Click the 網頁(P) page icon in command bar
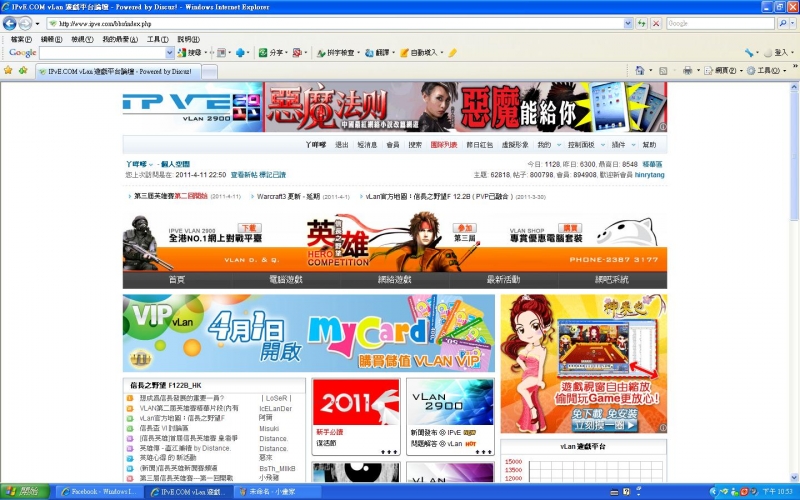Image resolution: width=800 pixels, height=500 pixels. [x=720, y=71]
